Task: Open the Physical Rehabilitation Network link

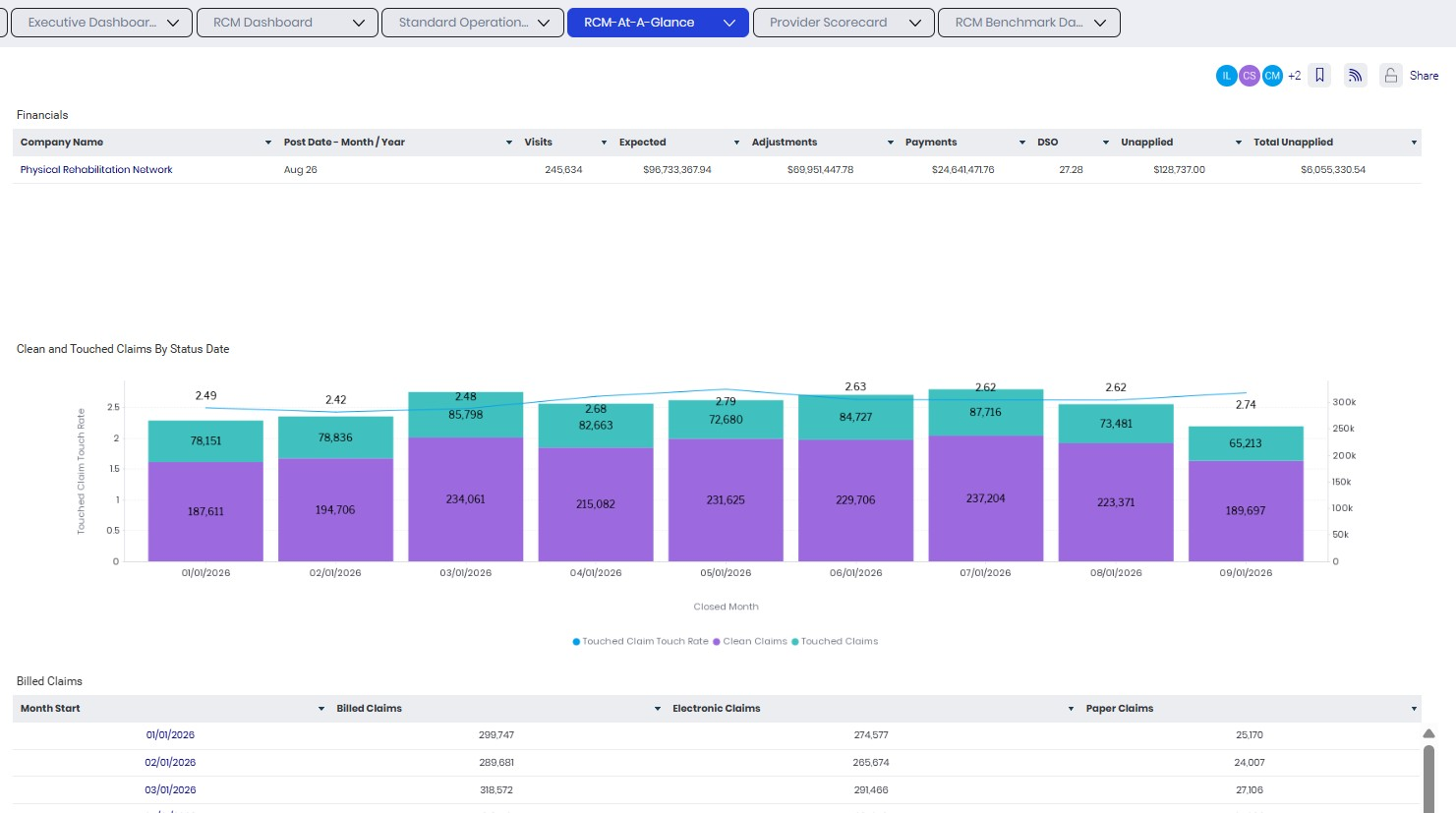Action: coord(96,170)
